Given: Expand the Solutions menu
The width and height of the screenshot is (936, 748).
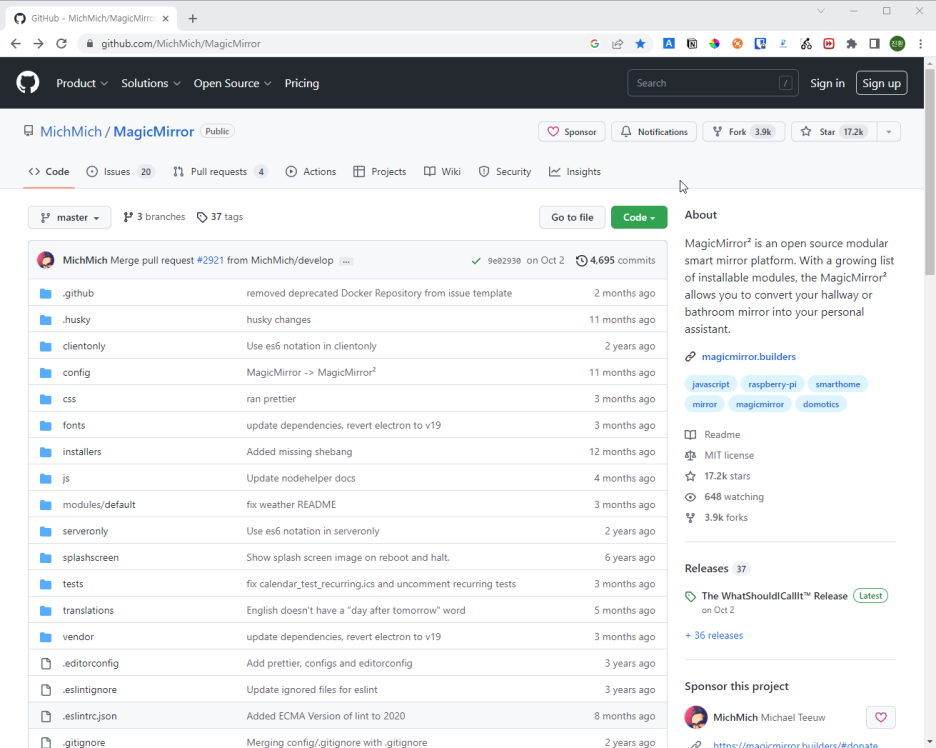Looking at the screenshot, I should [151, 83].
